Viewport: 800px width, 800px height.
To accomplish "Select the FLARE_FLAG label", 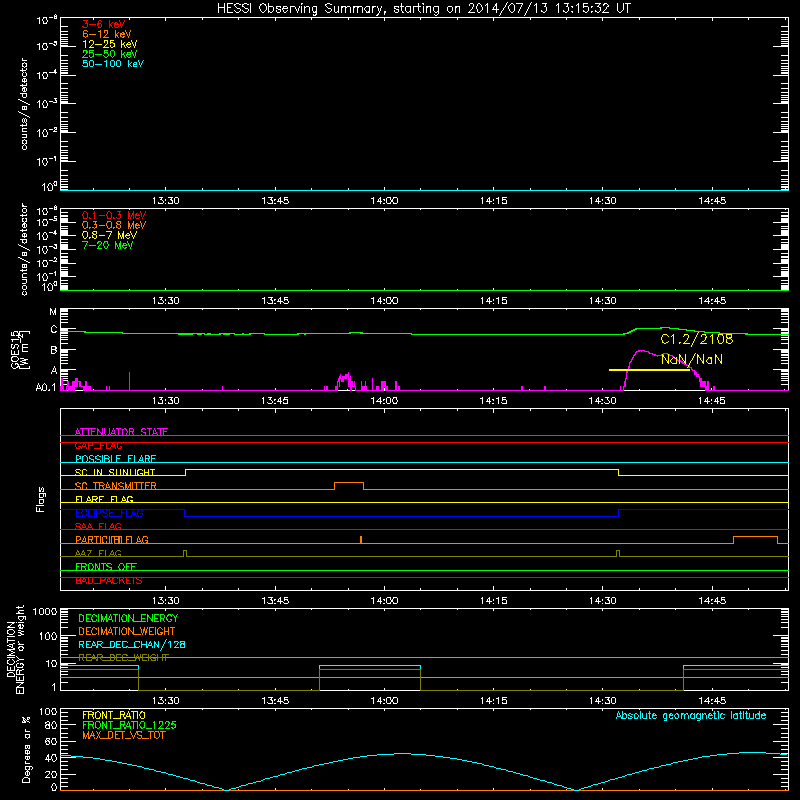I will pyautogui.click(x=104, y=499).
